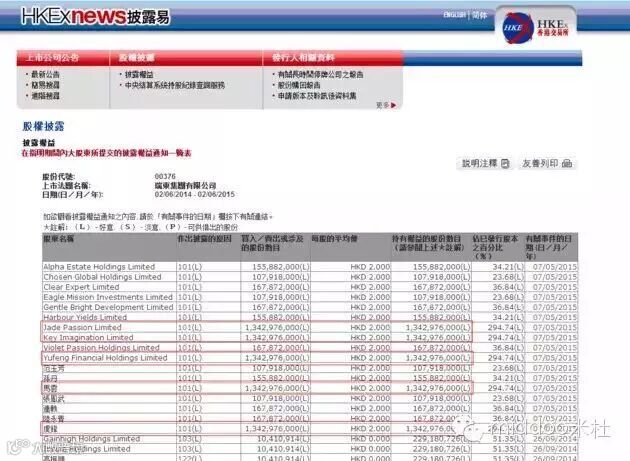This screenshot has width=630, height=461.
Task: Click stock code 00376
Action: (165, 176)
